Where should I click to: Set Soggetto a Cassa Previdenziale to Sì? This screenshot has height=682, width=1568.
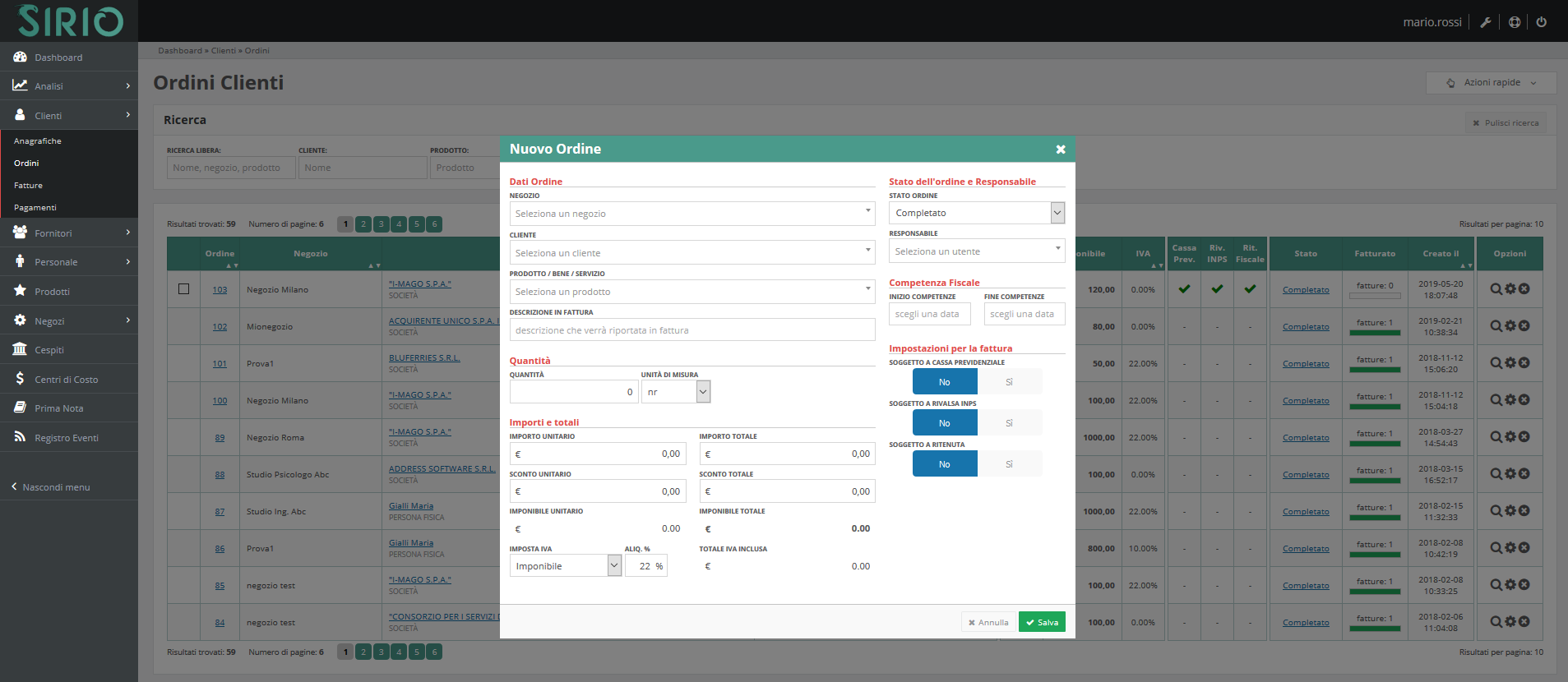click(x=1009, y=382)
